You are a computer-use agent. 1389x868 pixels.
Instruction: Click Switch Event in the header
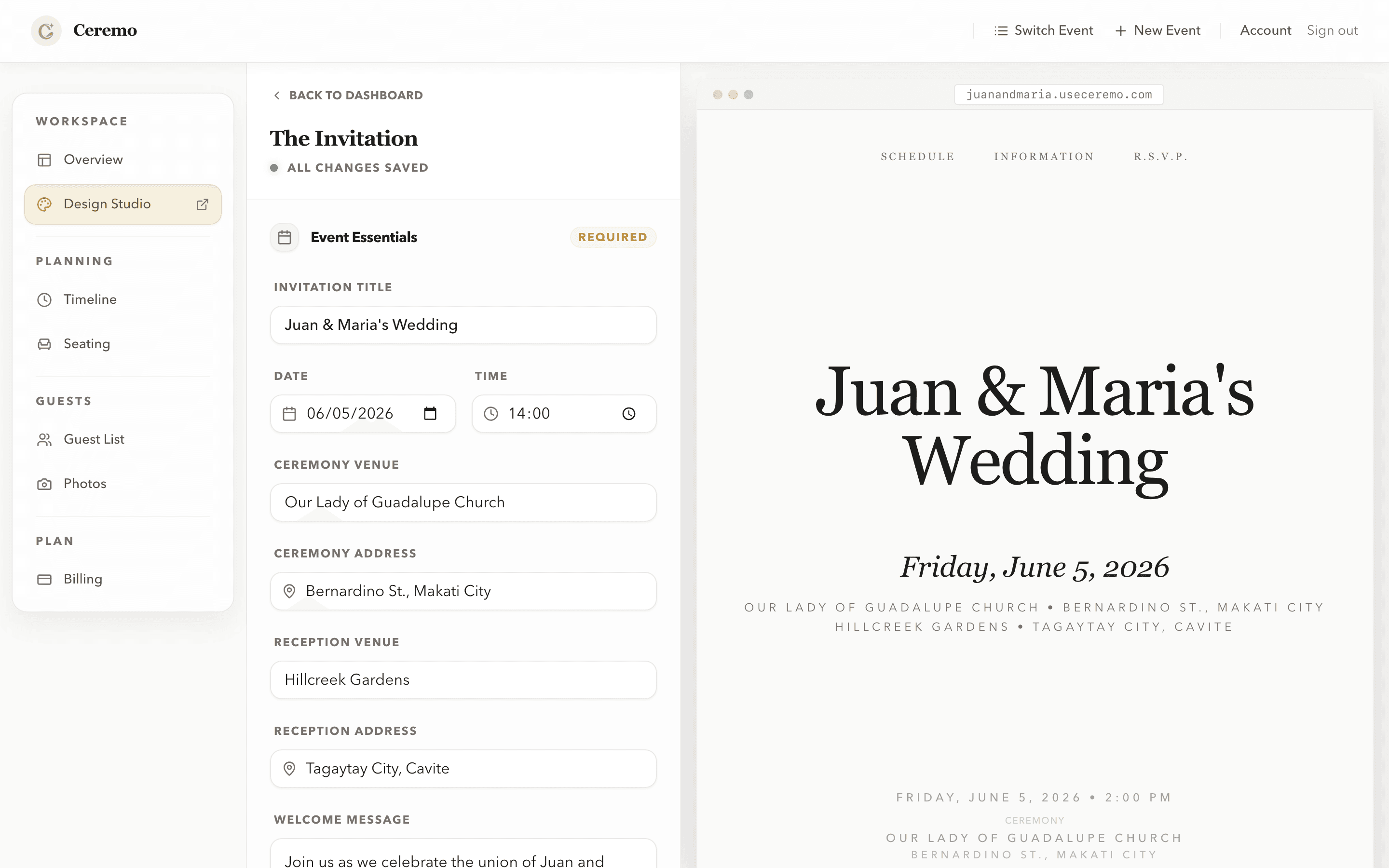point(1044,30)
